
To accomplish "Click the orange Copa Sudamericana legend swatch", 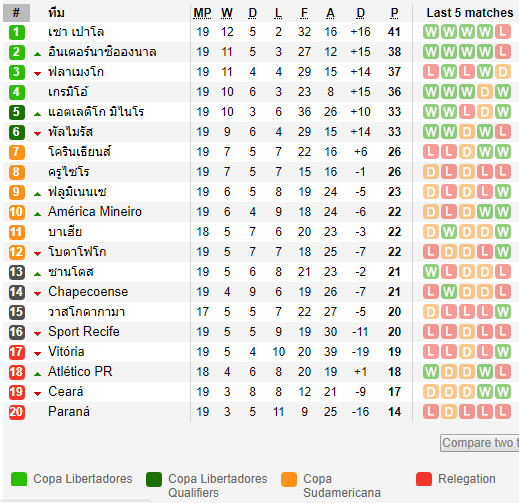I will [x=289, y=479].
